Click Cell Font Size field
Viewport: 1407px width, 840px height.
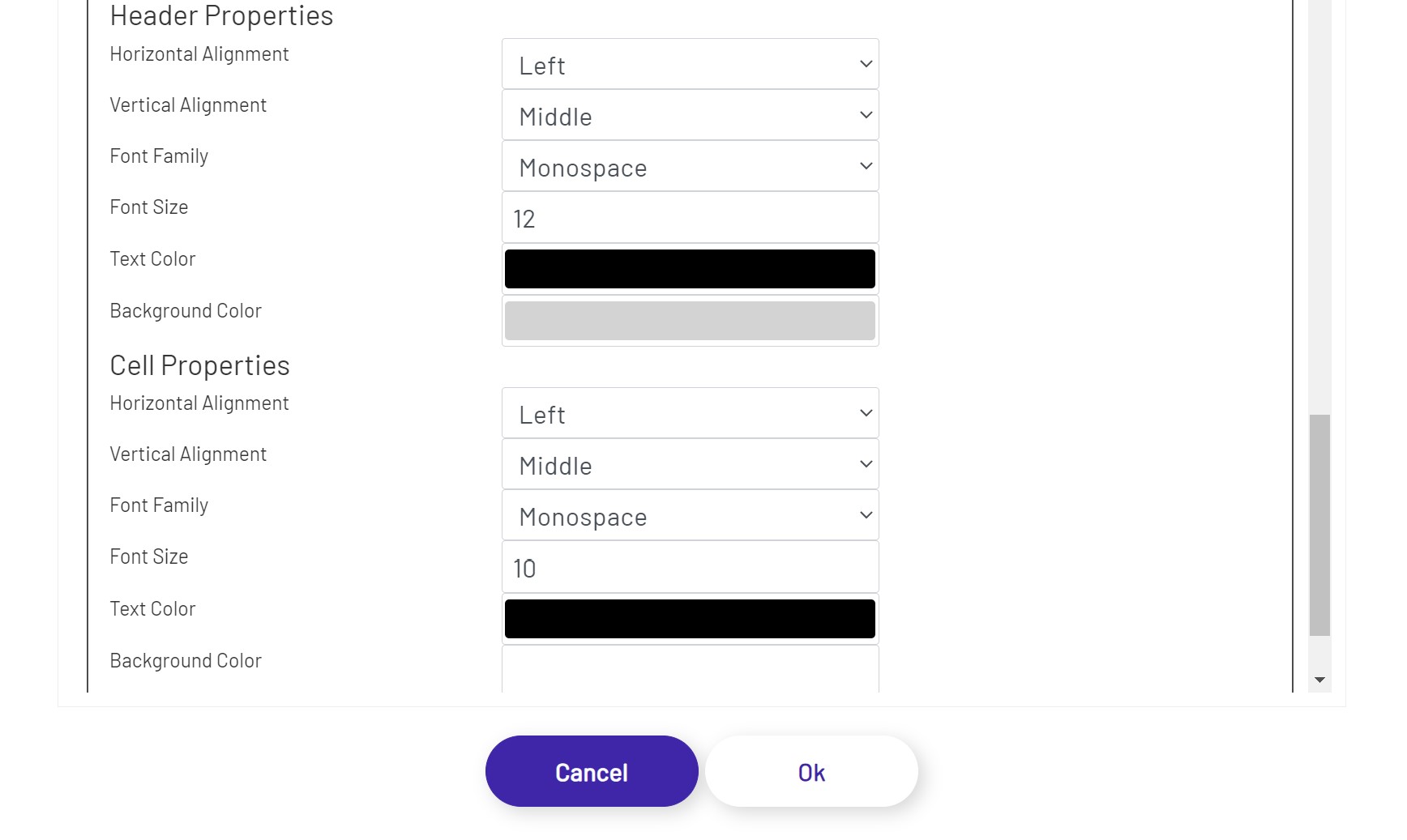[689, 568]
